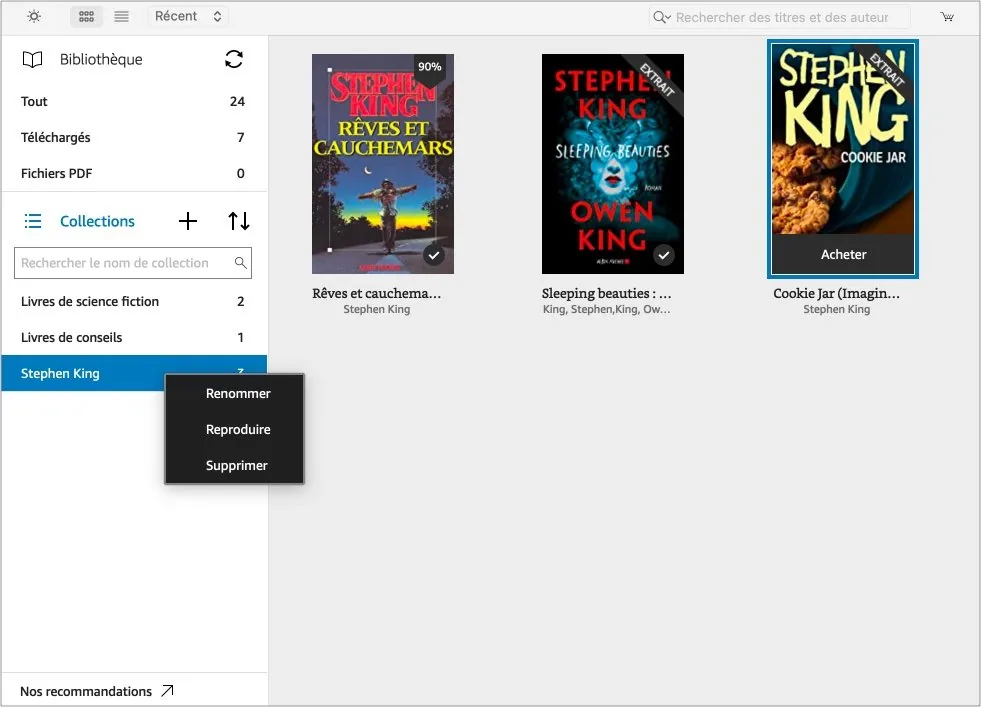Open the Récent sort dropdown
The height and width of the screenshot is (707, 981).
pos(188,16)
